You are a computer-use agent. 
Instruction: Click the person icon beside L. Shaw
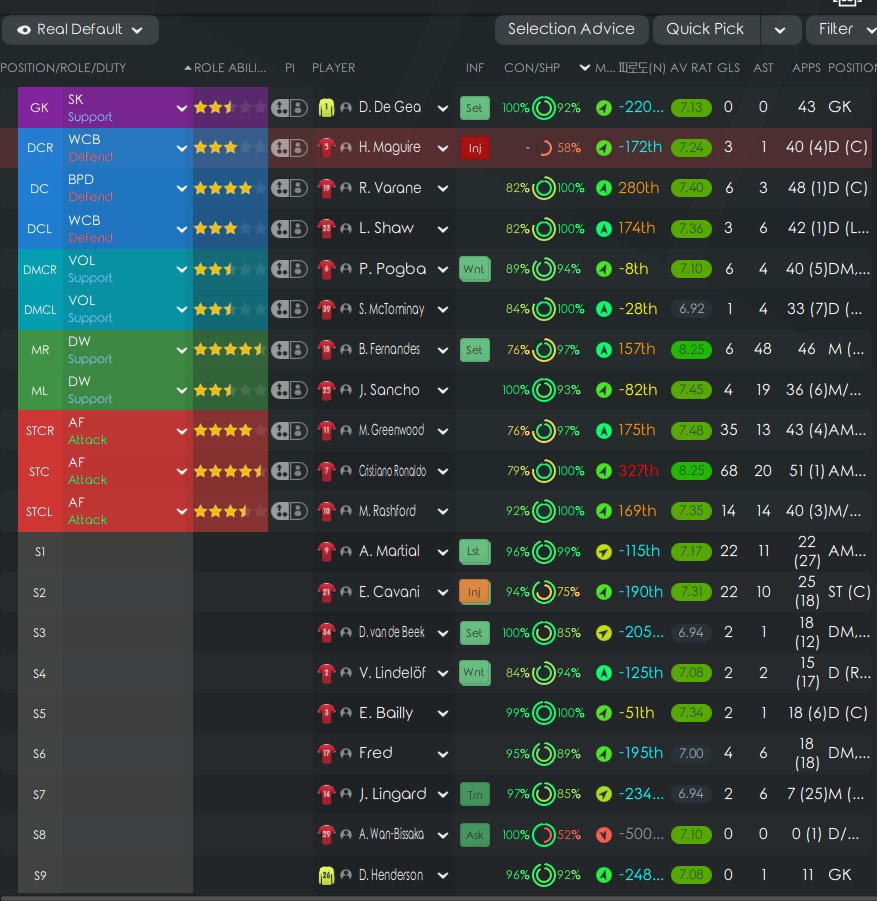[x=346, y=229]
